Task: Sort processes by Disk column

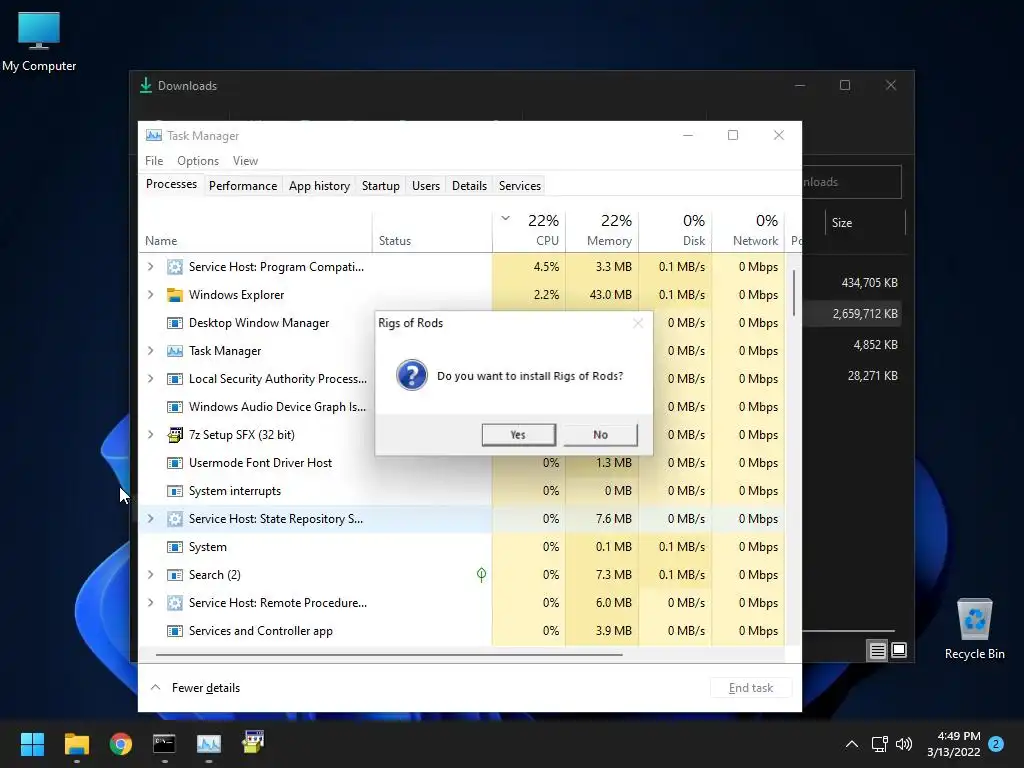Action: pos(676,231)
